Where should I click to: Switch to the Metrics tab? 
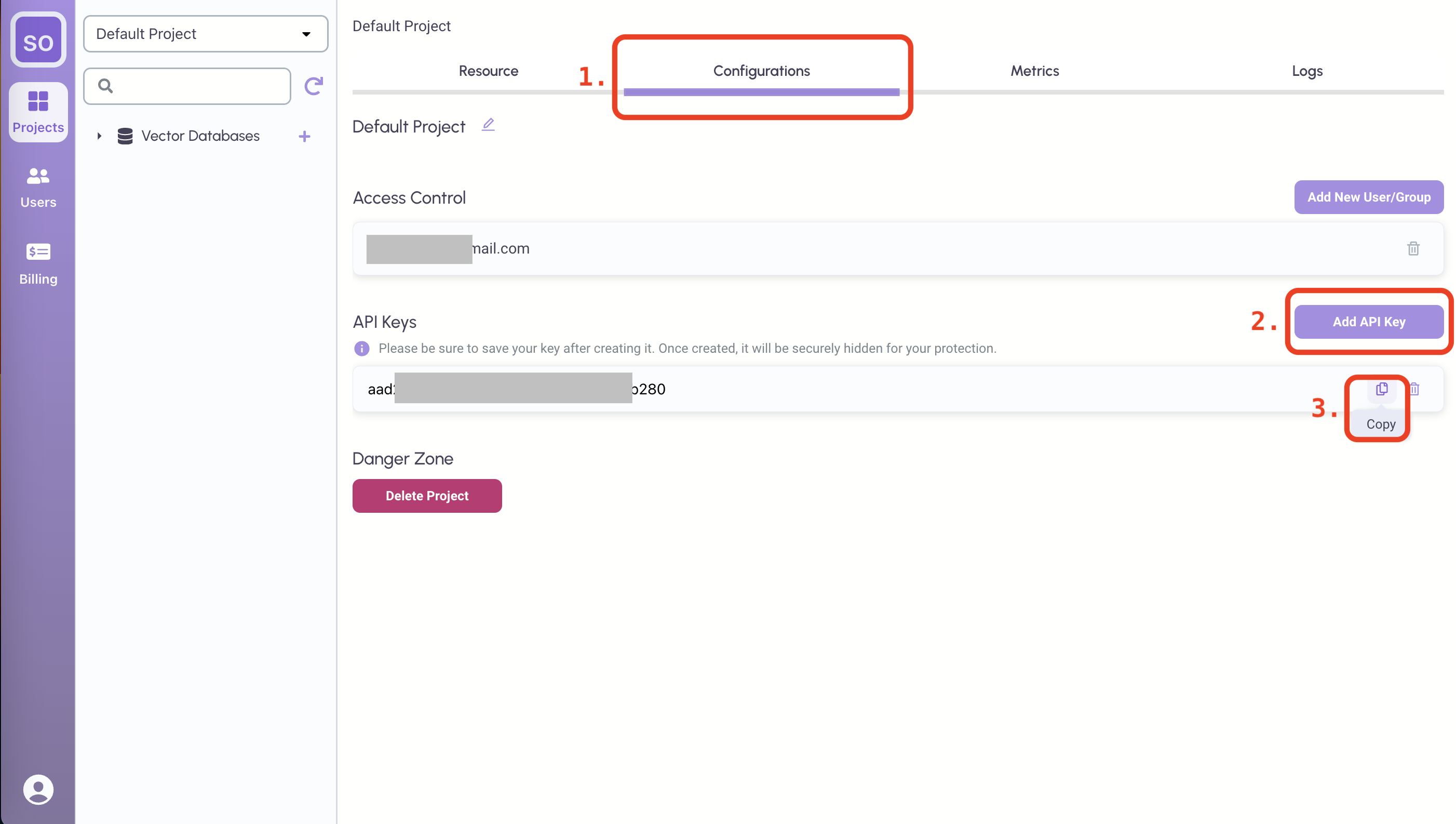click(x=1034, y=71)
